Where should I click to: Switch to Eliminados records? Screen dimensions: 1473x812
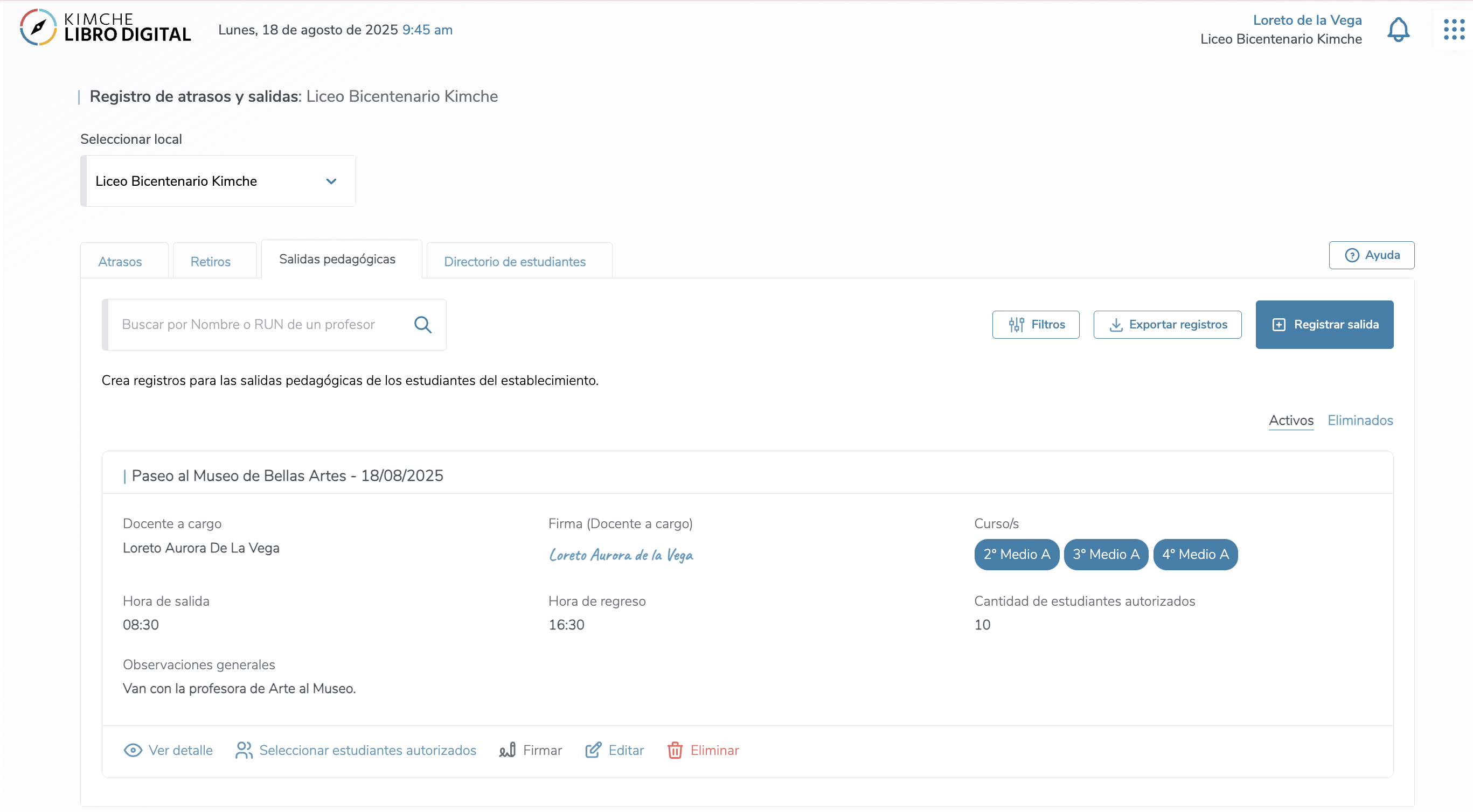pos(1360,420)
